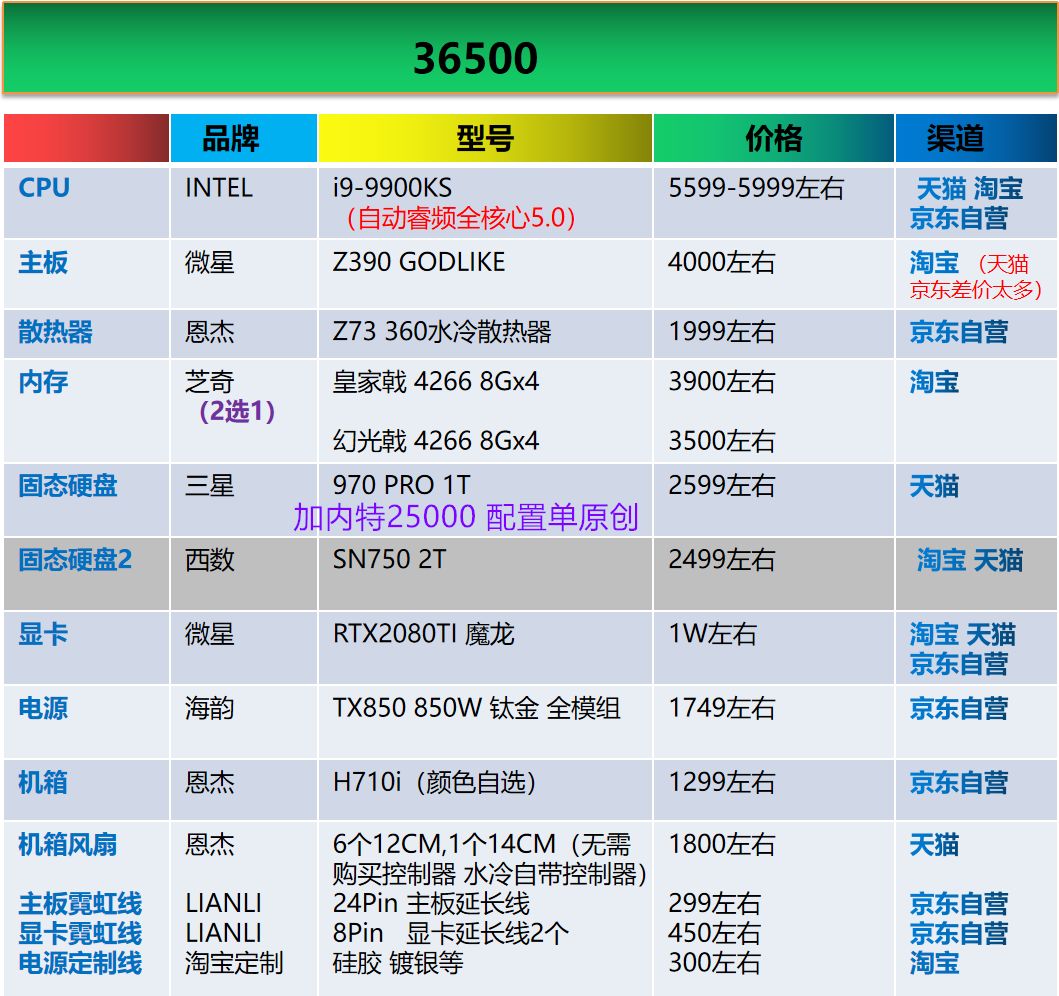Select the 品牌 column header
This screenshot has height=996, width=1059.
pyautogui.click(x=244, y=138)
